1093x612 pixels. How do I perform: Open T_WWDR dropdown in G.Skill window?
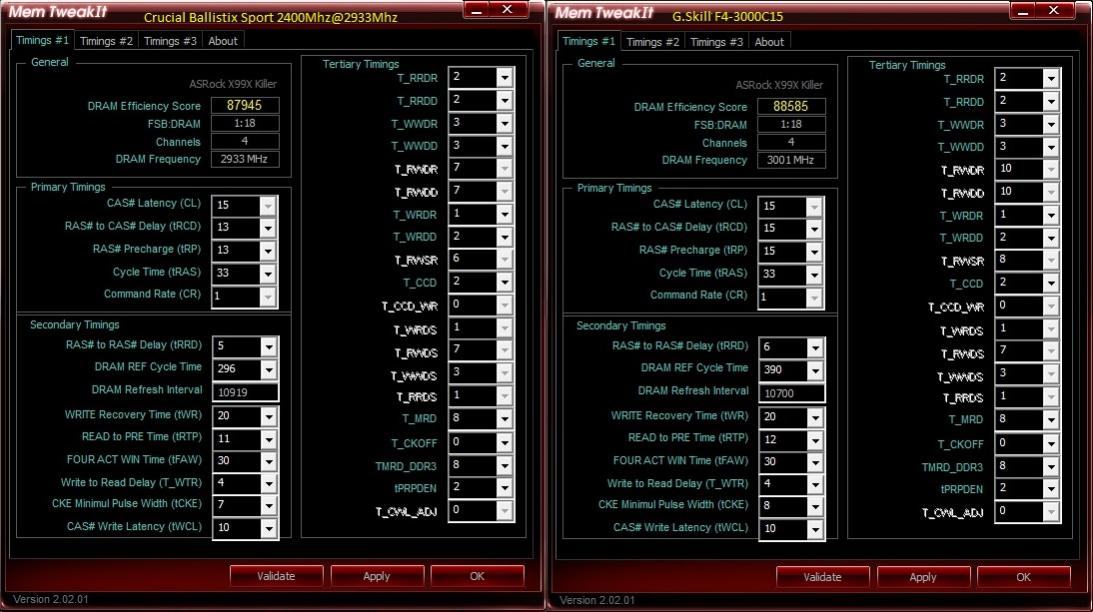(x=1051, y=124)
